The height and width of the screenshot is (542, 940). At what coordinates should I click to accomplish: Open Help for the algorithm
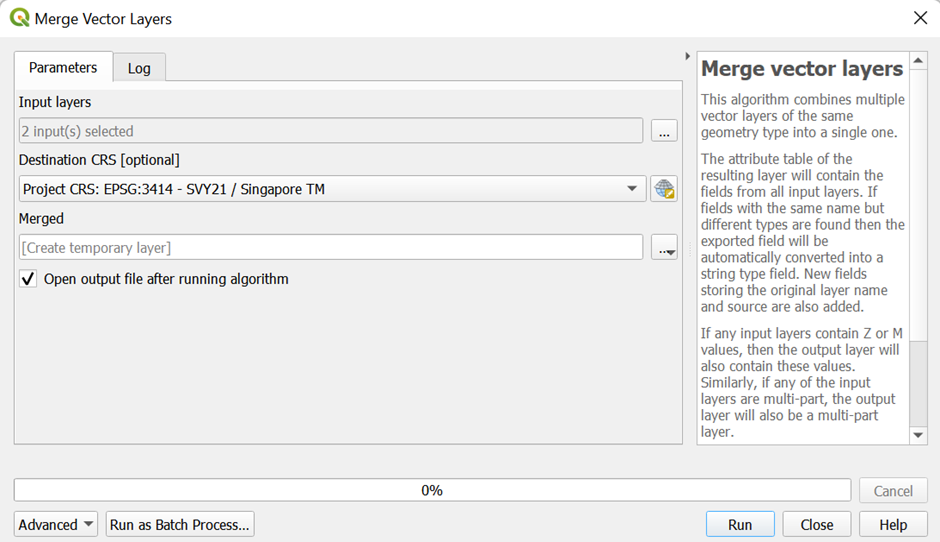(x=893, y=525)
